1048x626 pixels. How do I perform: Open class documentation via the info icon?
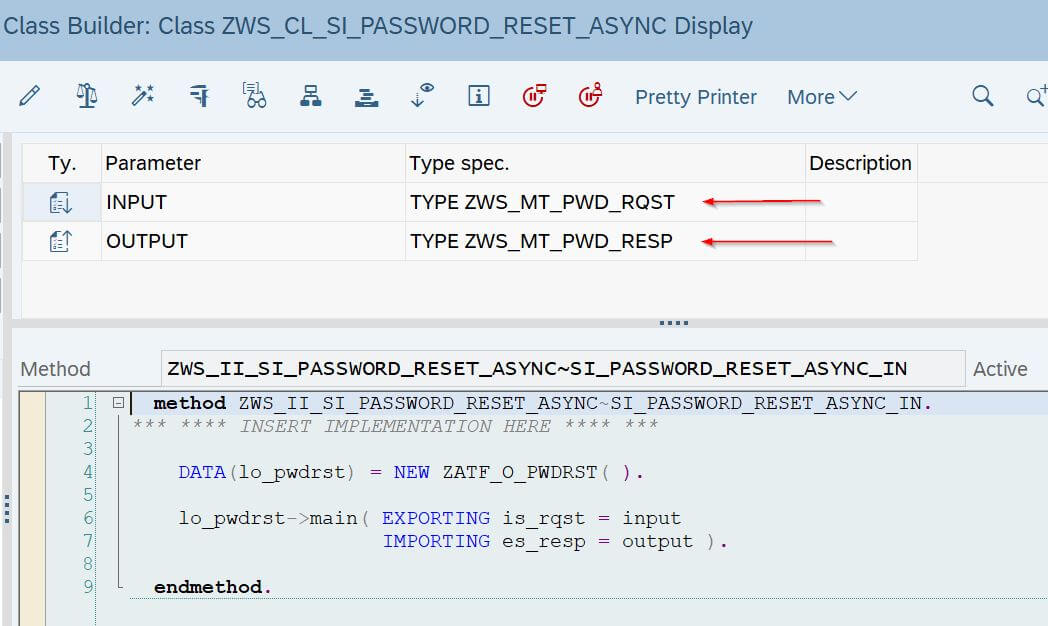478,96
